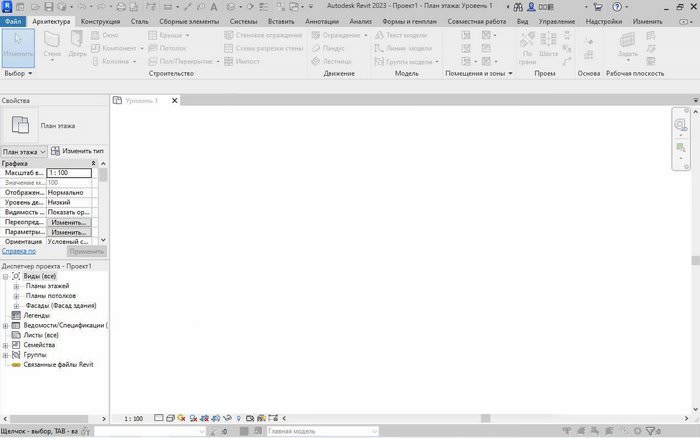The image size is (700, 438).
Task: Expand the Фасады (Фасад здания) node
Action: pyautogui.click(x=16, y=306)
